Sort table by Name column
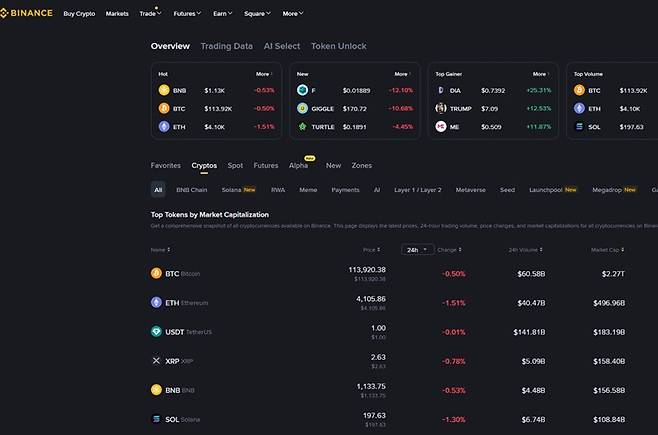Screen dimensions: 658x435 point(160,249)
